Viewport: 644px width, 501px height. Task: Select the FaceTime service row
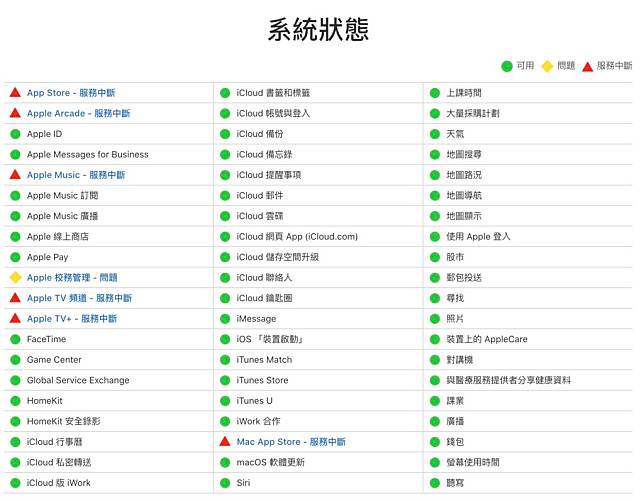(47, 339)
